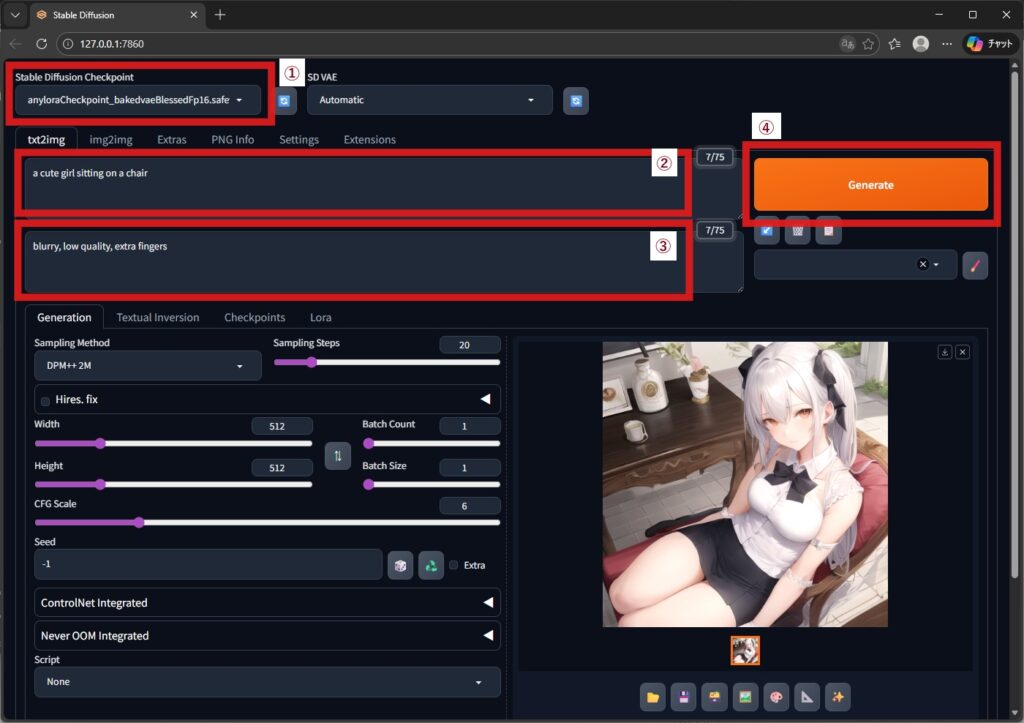Open the Lora tab
Image resolution: width=1024 pixels, height=723 pixels.
(320, 317)
